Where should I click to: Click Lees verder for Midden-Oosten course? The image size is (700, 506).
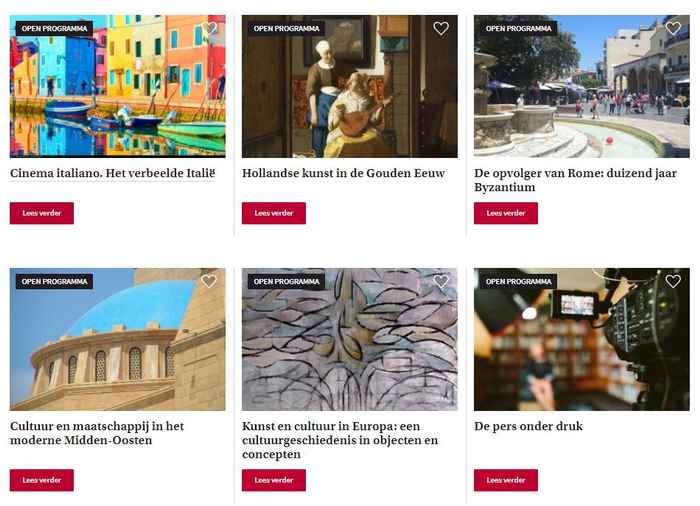point(42,480)
